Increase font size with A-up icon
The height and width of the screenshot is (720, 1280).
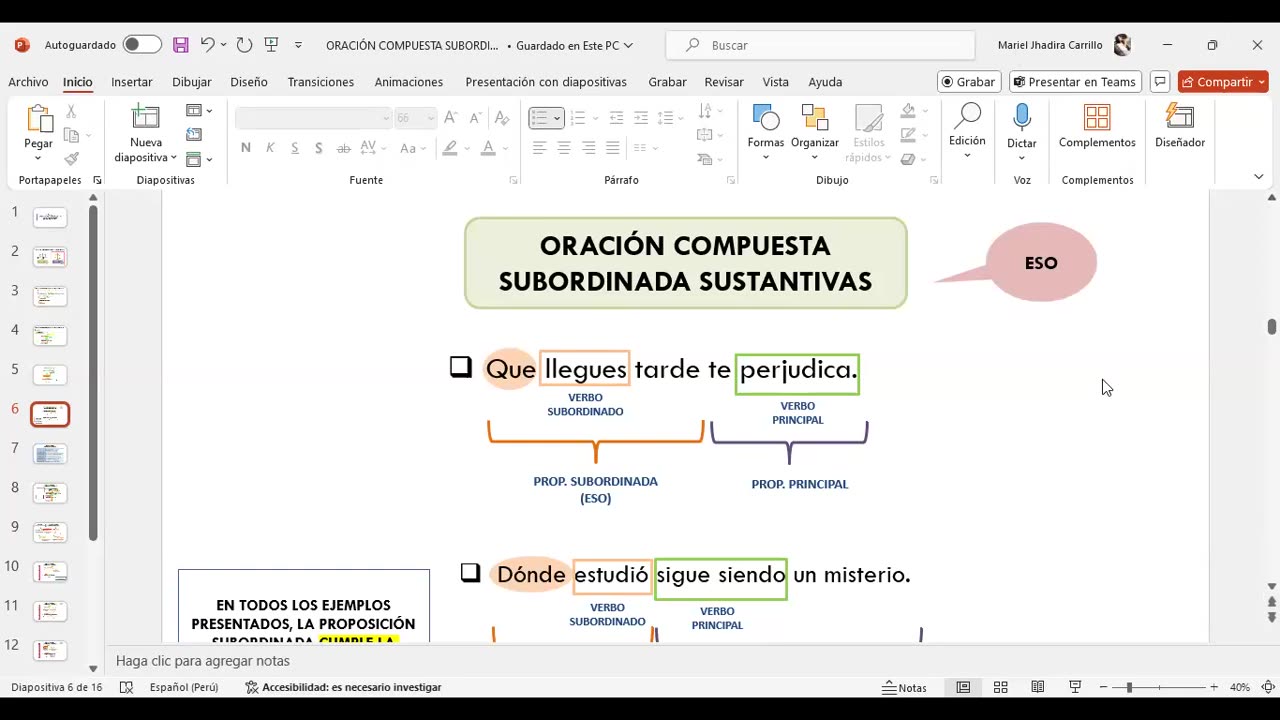coord(451,118)
